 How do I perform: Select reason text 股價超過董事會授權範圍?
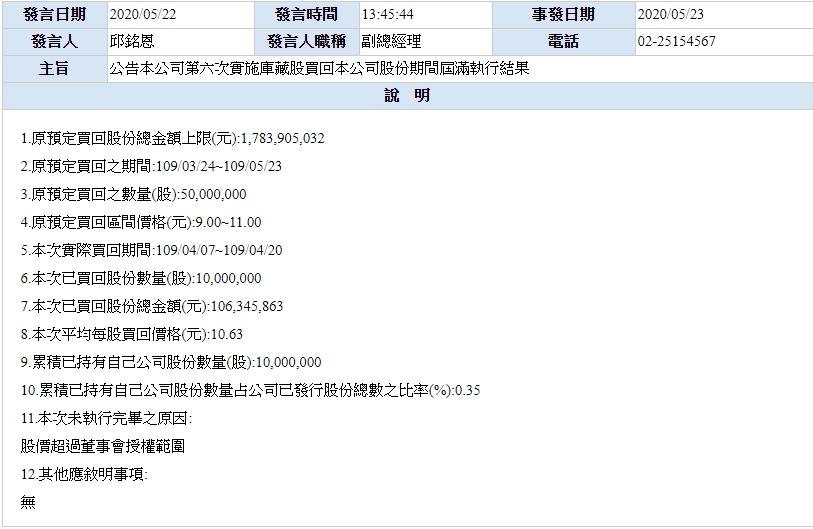(x=103, y=447)
